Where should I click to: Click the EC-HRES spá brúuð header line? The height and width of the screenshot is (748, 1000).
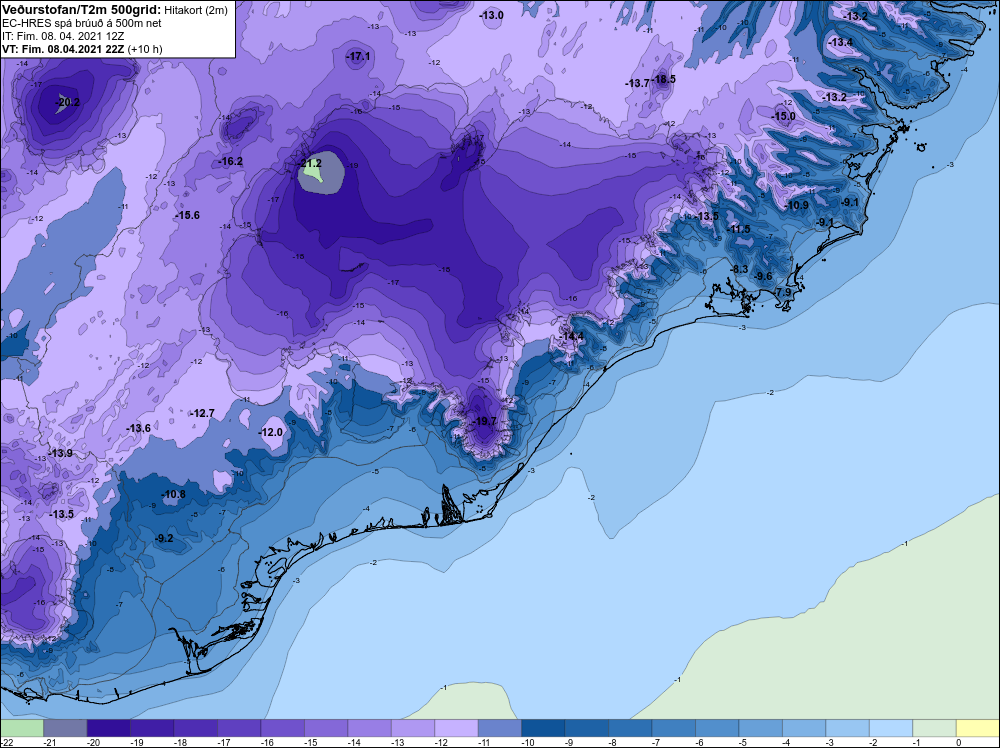coord(82,24)
